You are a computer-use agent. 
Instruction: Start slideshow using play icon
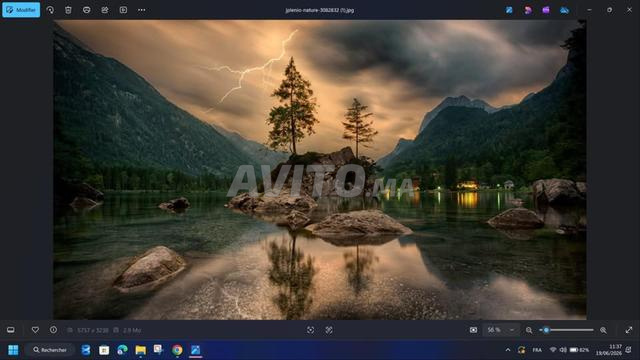[x=123, y=10]
